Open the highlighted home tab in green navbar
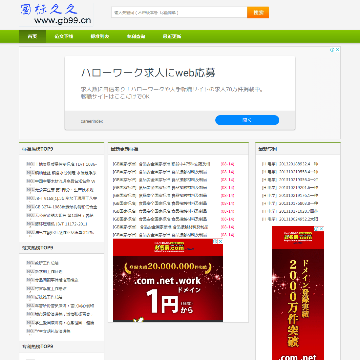Screen dimensions: 360x360 [32, 37]
